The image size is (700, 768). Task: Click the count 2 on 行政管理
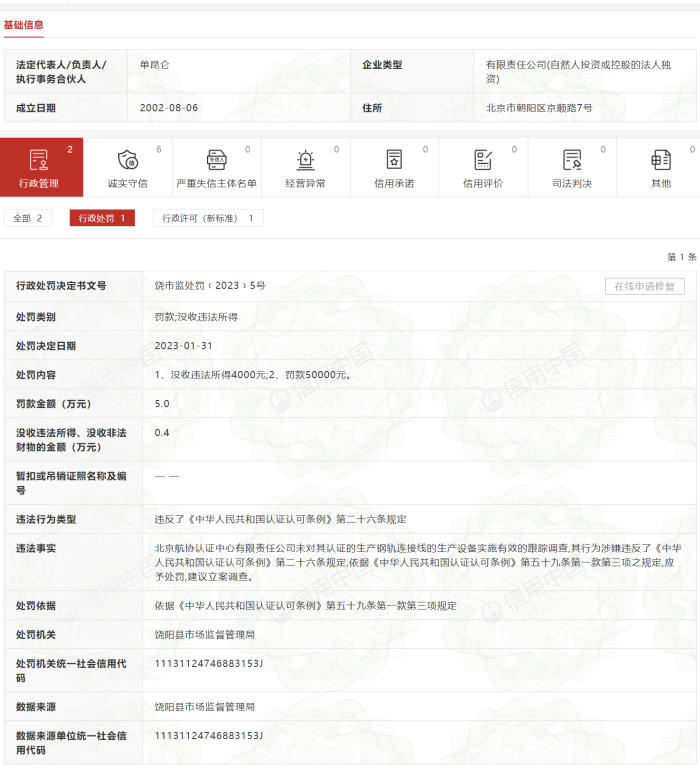tap(70, 149)
